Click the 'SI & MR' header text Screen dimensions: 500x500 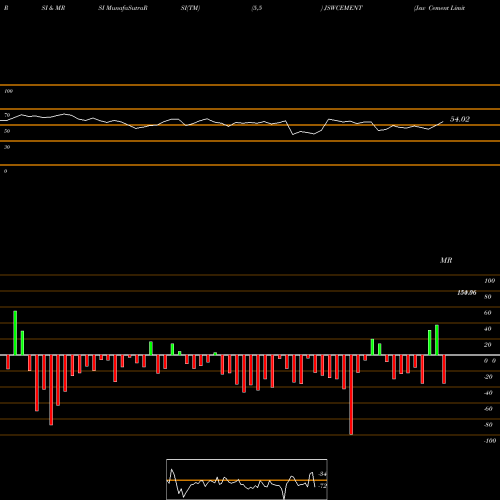(53, 8)
